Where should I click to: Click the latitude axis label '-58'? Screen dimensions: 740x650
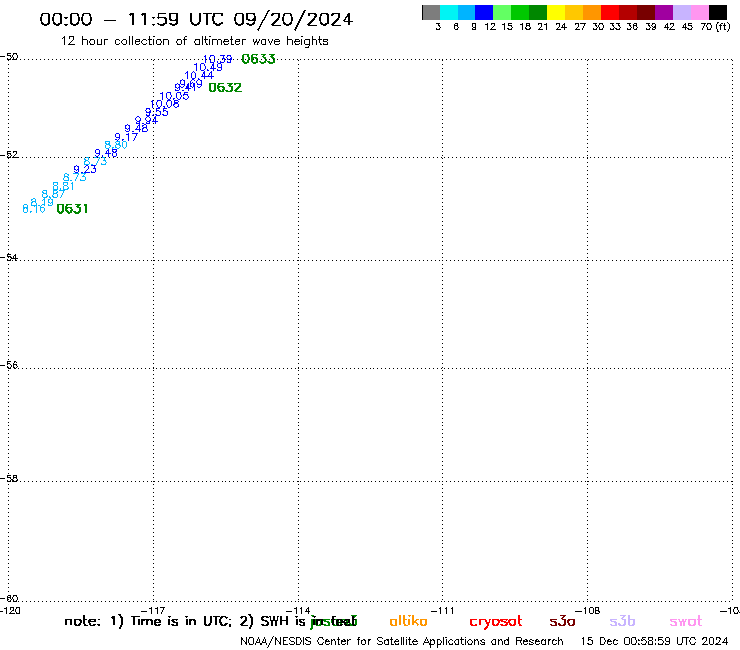click(x=9, y=479)
